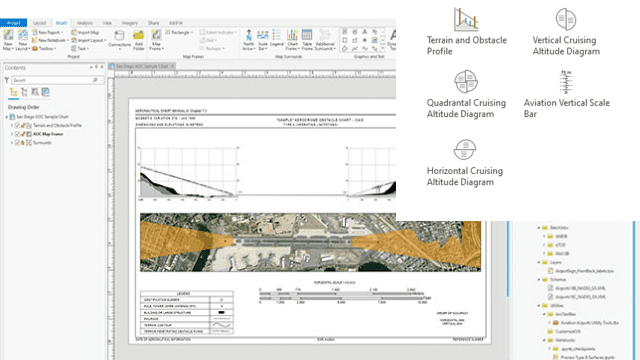Viewport: 640px width, 360px height.
Task: Choose the Vertical Cruising Altitude Diagram icon
Action: (x=566, y=19)
